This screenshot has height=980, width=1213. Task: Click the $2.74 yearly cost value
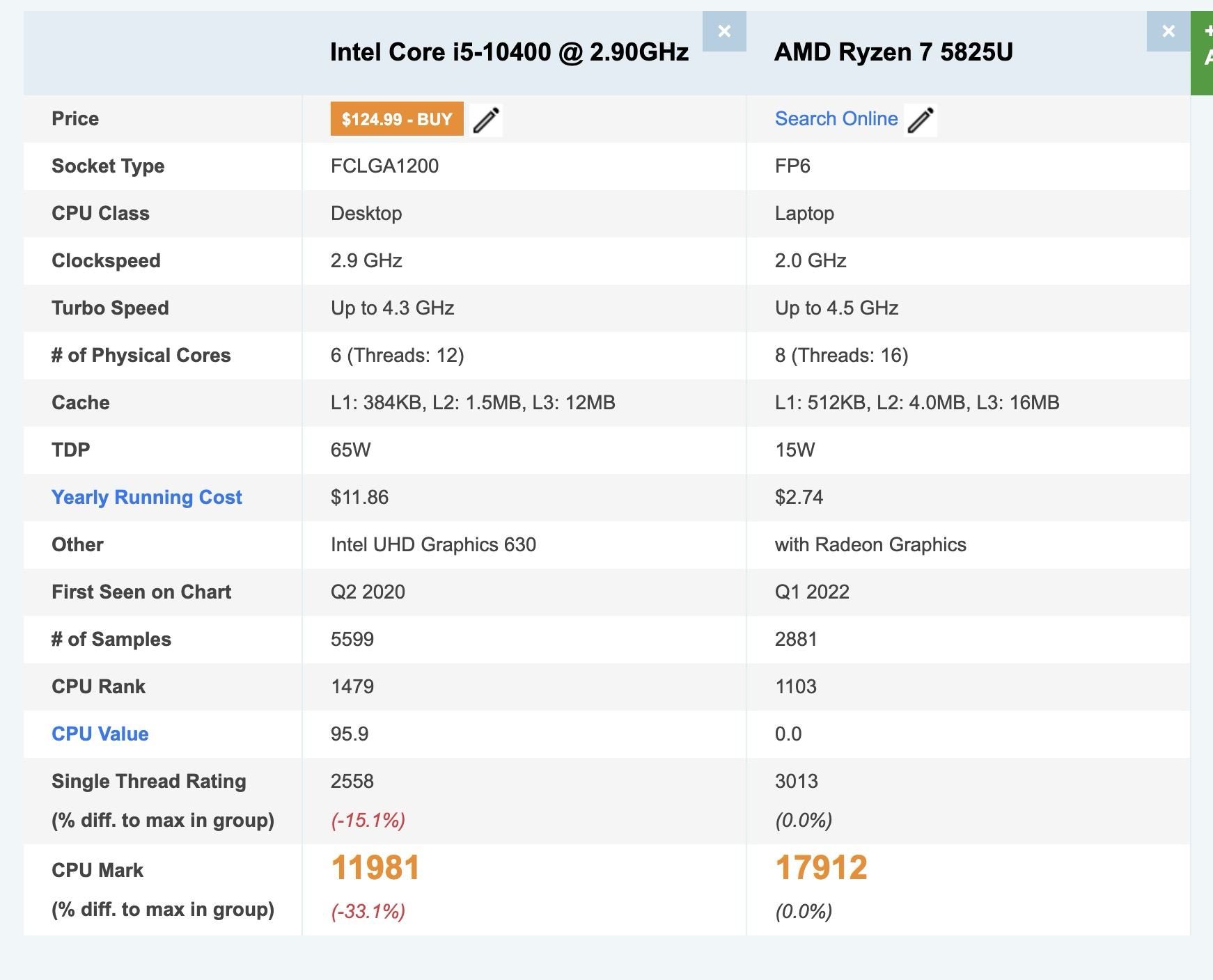[799, 497]
